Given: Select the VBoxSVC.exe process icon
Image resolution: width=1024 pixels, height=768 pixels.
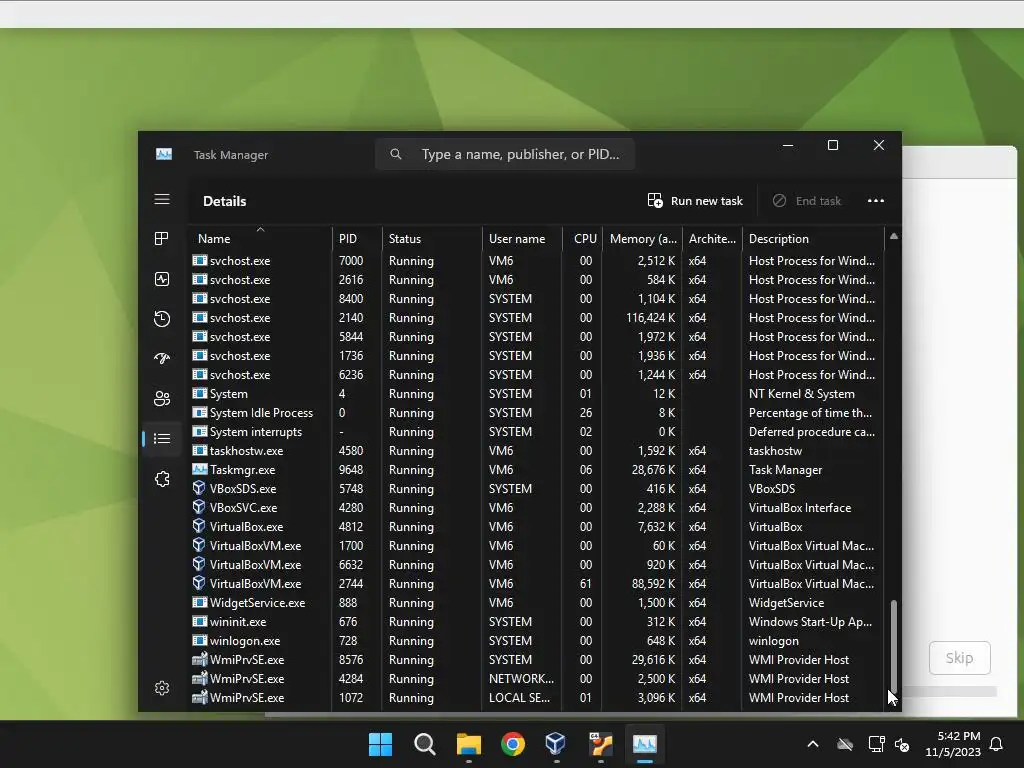Looking at the screenshot, I should click(199, 507).
